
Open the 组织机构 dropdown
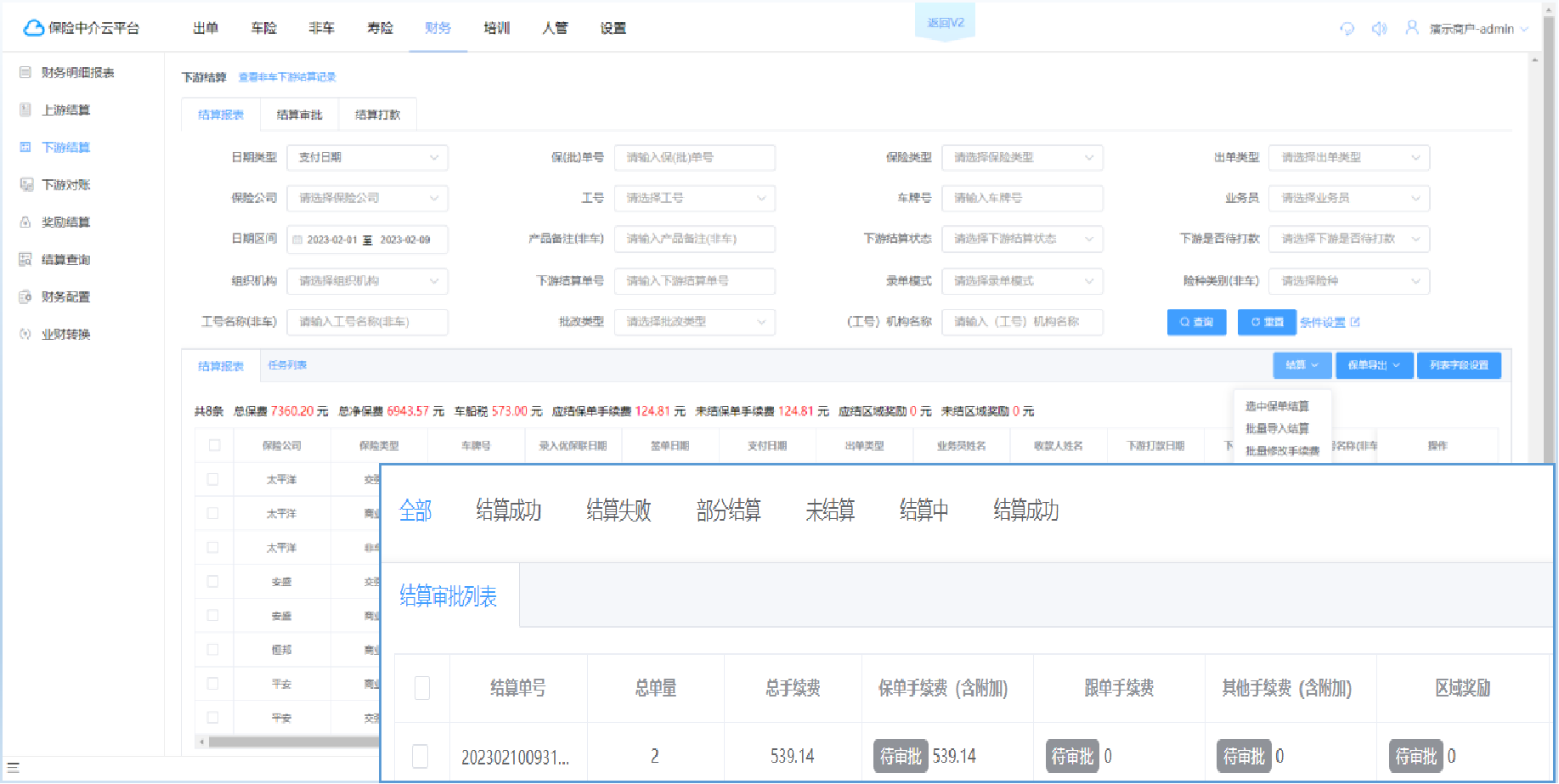click(367, 280)
